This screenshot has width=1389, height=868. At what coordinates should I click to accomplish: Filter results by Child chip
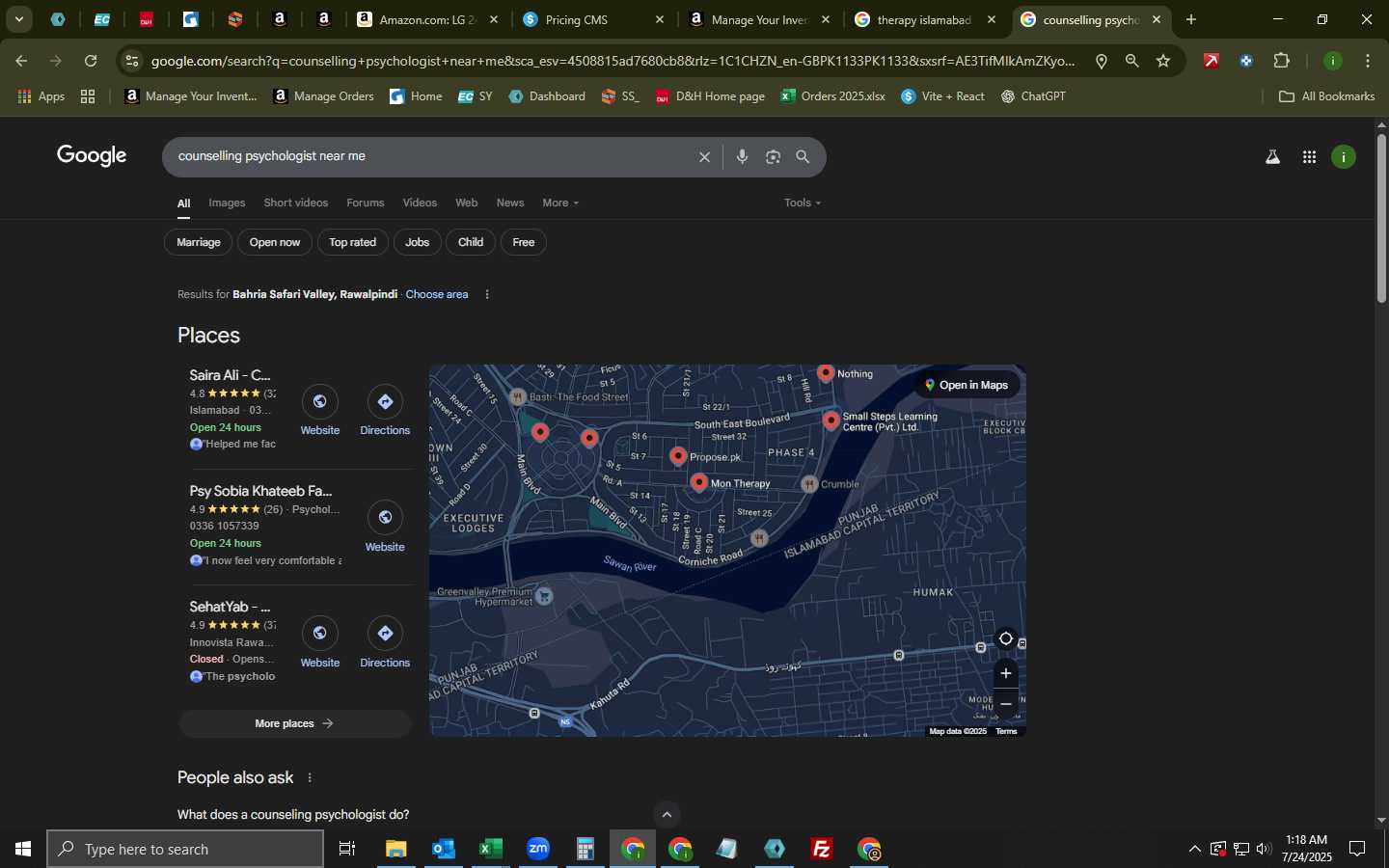(x=471, y=242)
